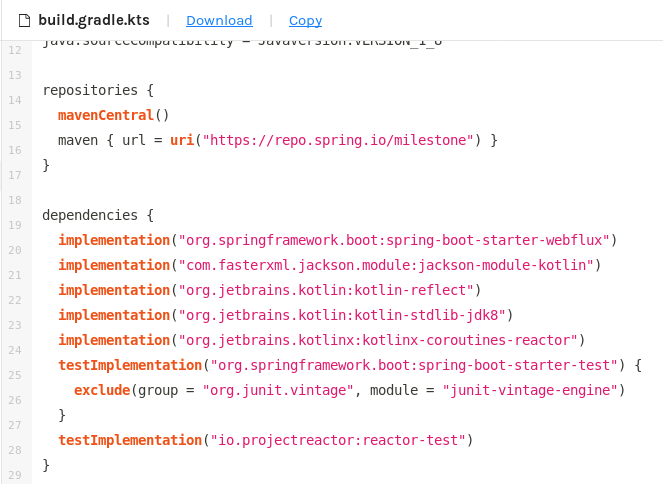Screen dimensions: 663x484
Task: Click line number 26 in gutter
Action: coord(15,400)
